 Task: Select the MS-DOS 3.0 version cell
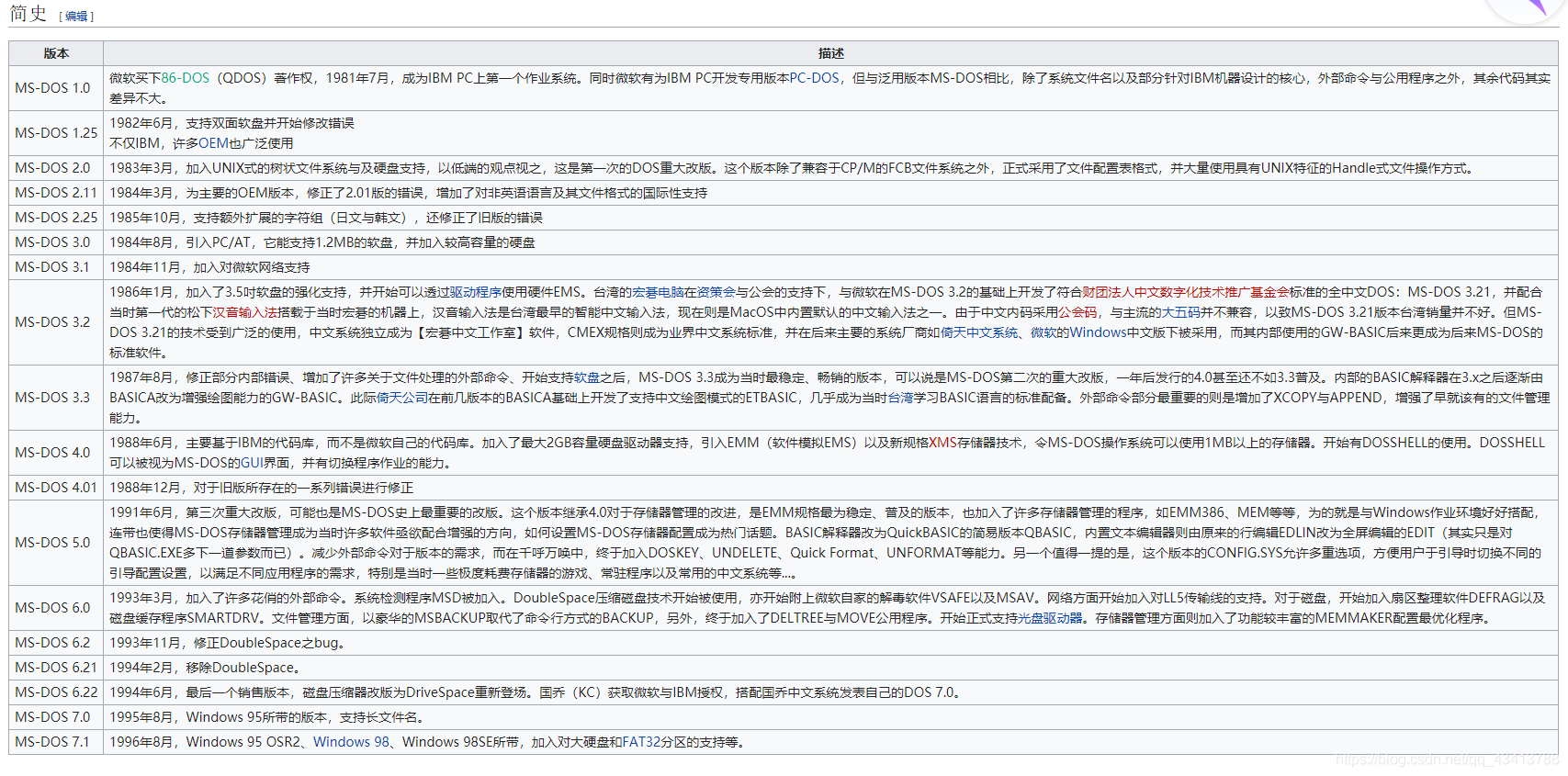point(56,242)
